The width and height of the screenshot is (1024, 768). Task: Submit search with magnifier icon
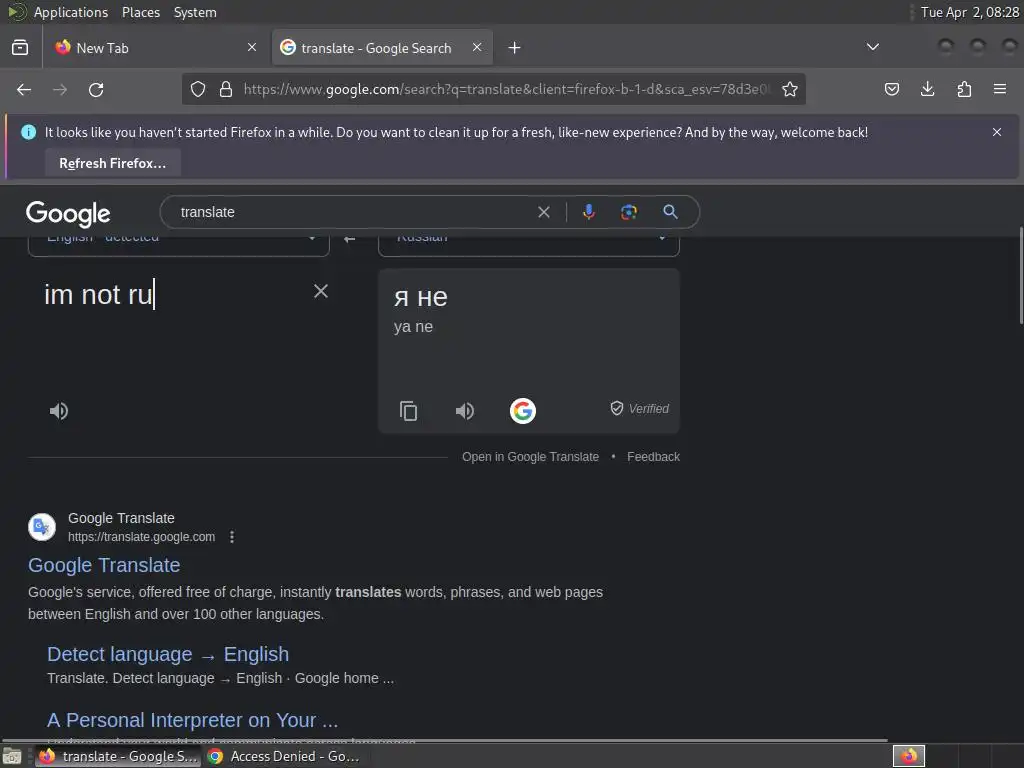point(670,212)
